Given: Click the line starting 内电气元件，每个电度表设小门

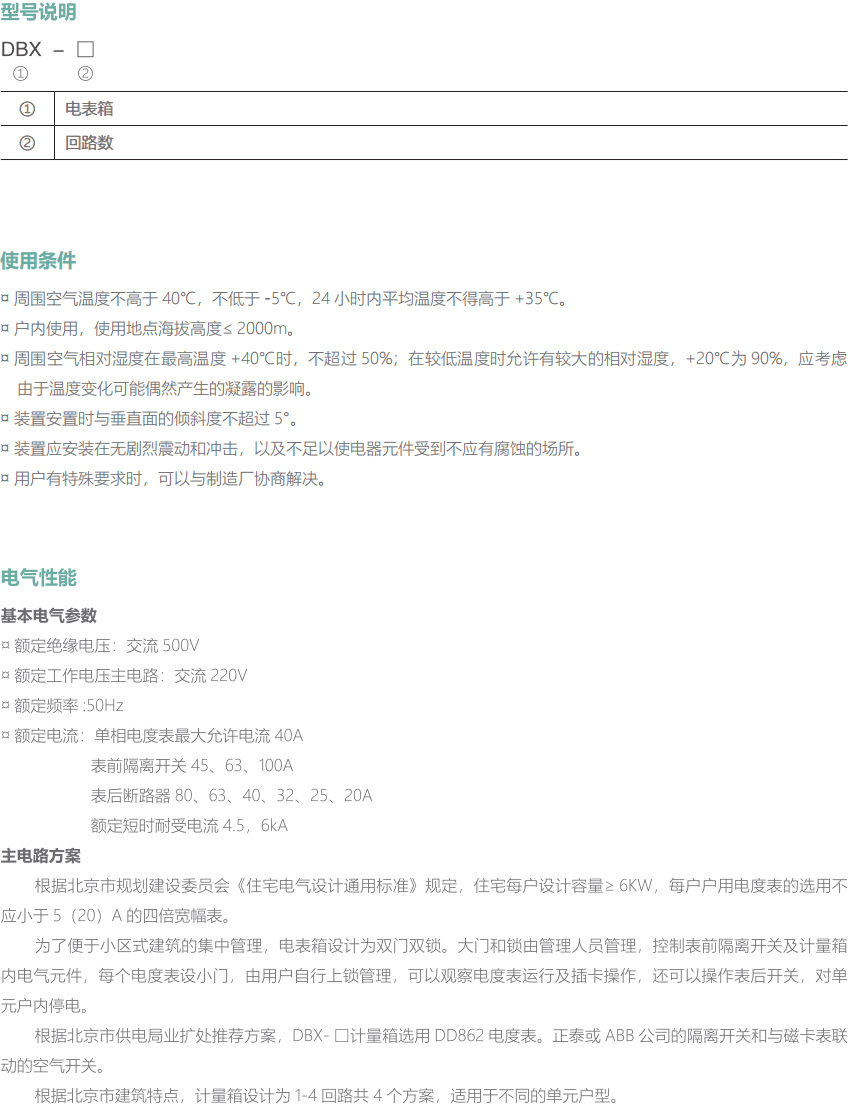Looking at the screenshot, I should [x=424, y=976].
